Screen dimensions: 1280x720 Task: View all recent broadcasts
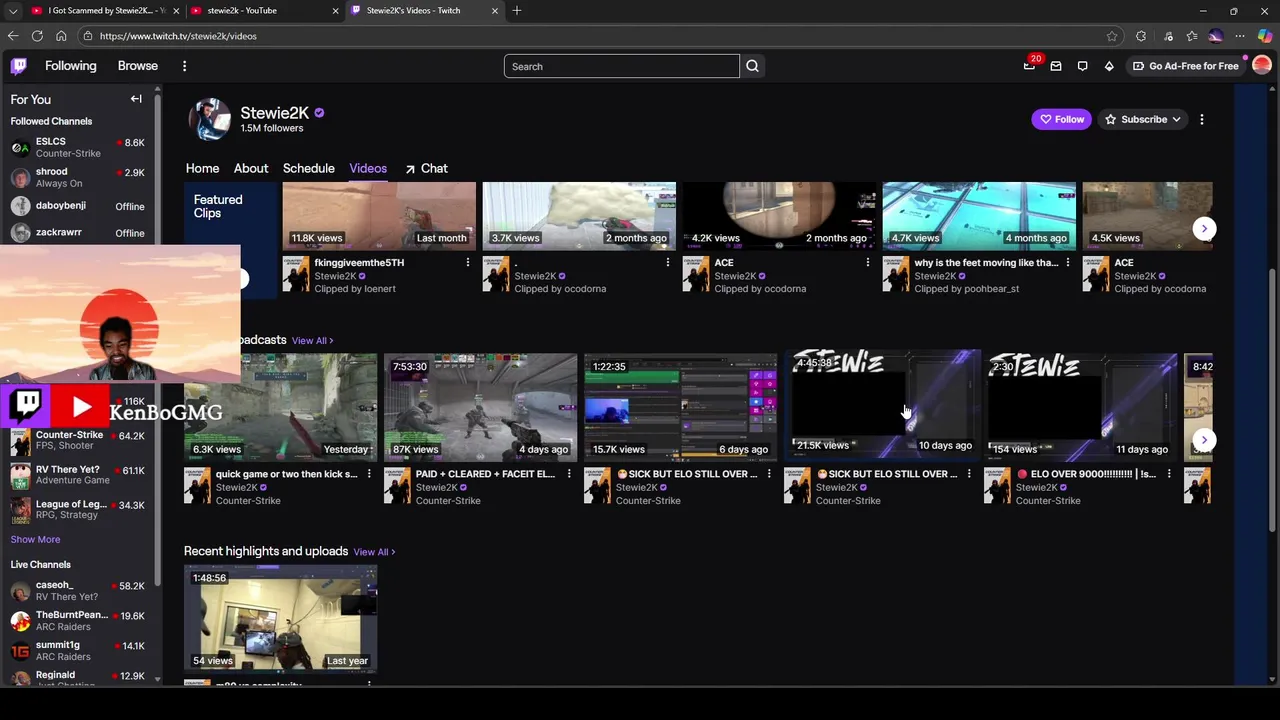pyautogui.click(x=312, y=341)
